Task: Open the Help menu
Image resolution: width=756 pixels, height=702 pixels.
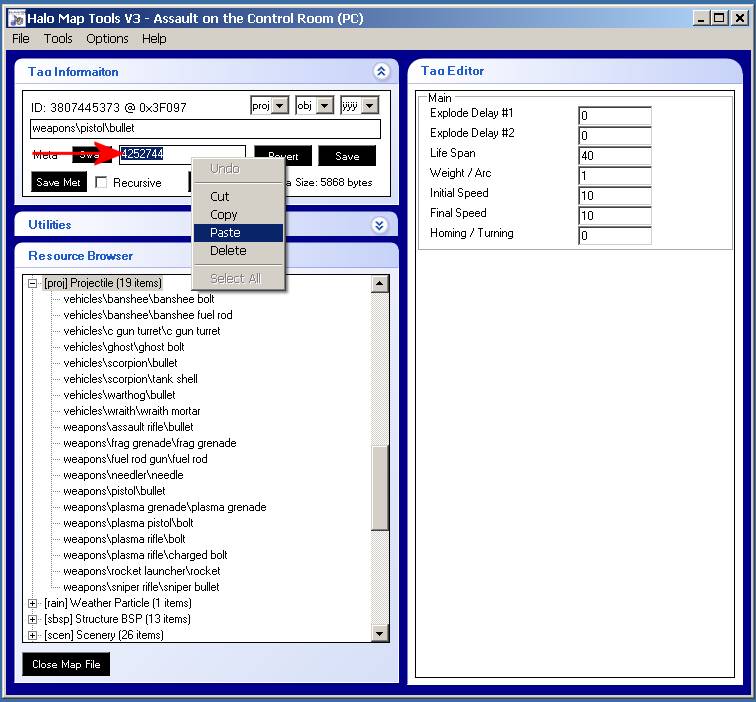Action: tap(154, 39)
